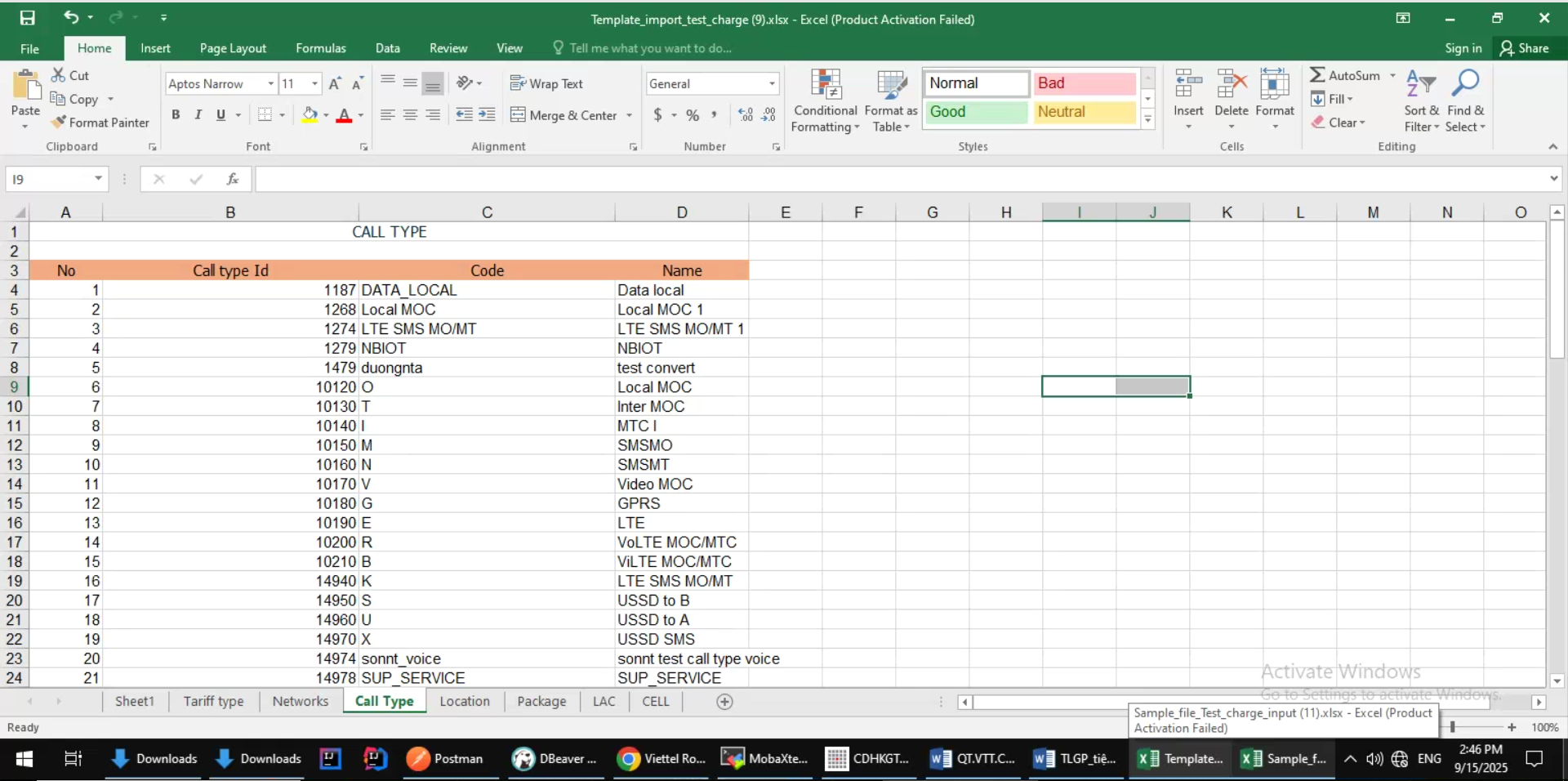Image resolution: width=1568 pixels, height=781 pixels.
Task: Open Postman from the taskbar
Action: pyautogui.click(x=445, y=759)
